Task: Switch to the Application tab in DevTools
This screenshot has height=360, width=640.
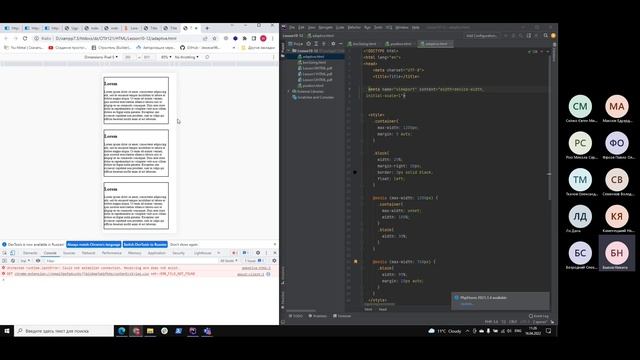Action: point(156,253)
